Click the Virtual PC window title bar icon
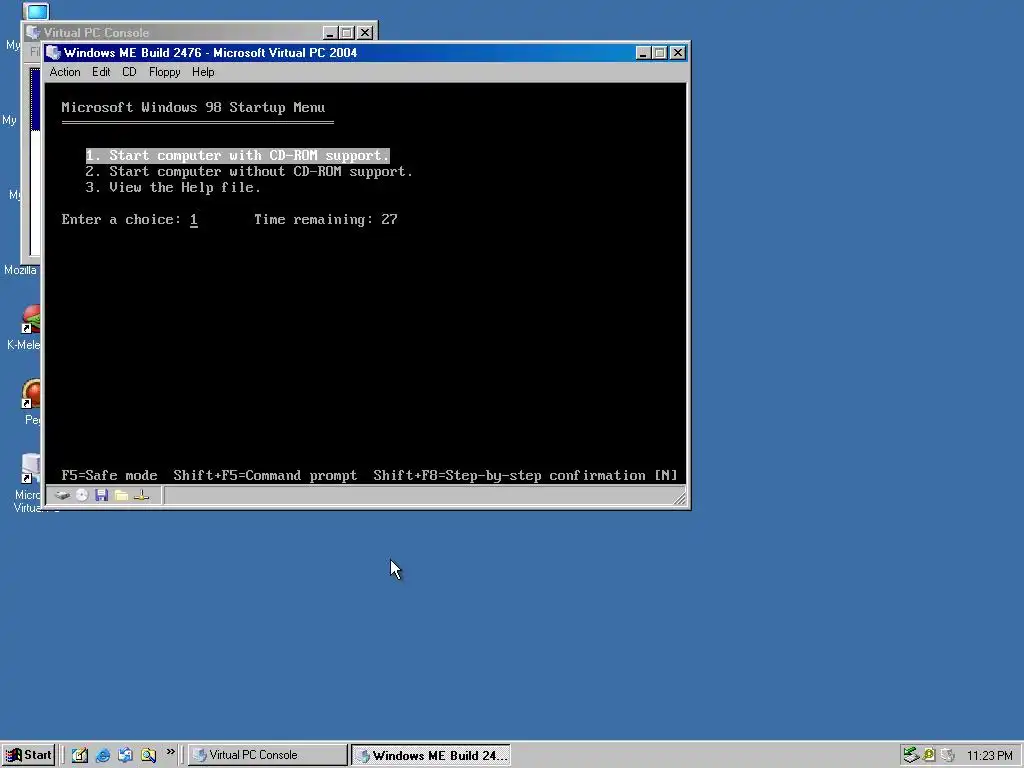1024x768 pixels. click(54, 53)
